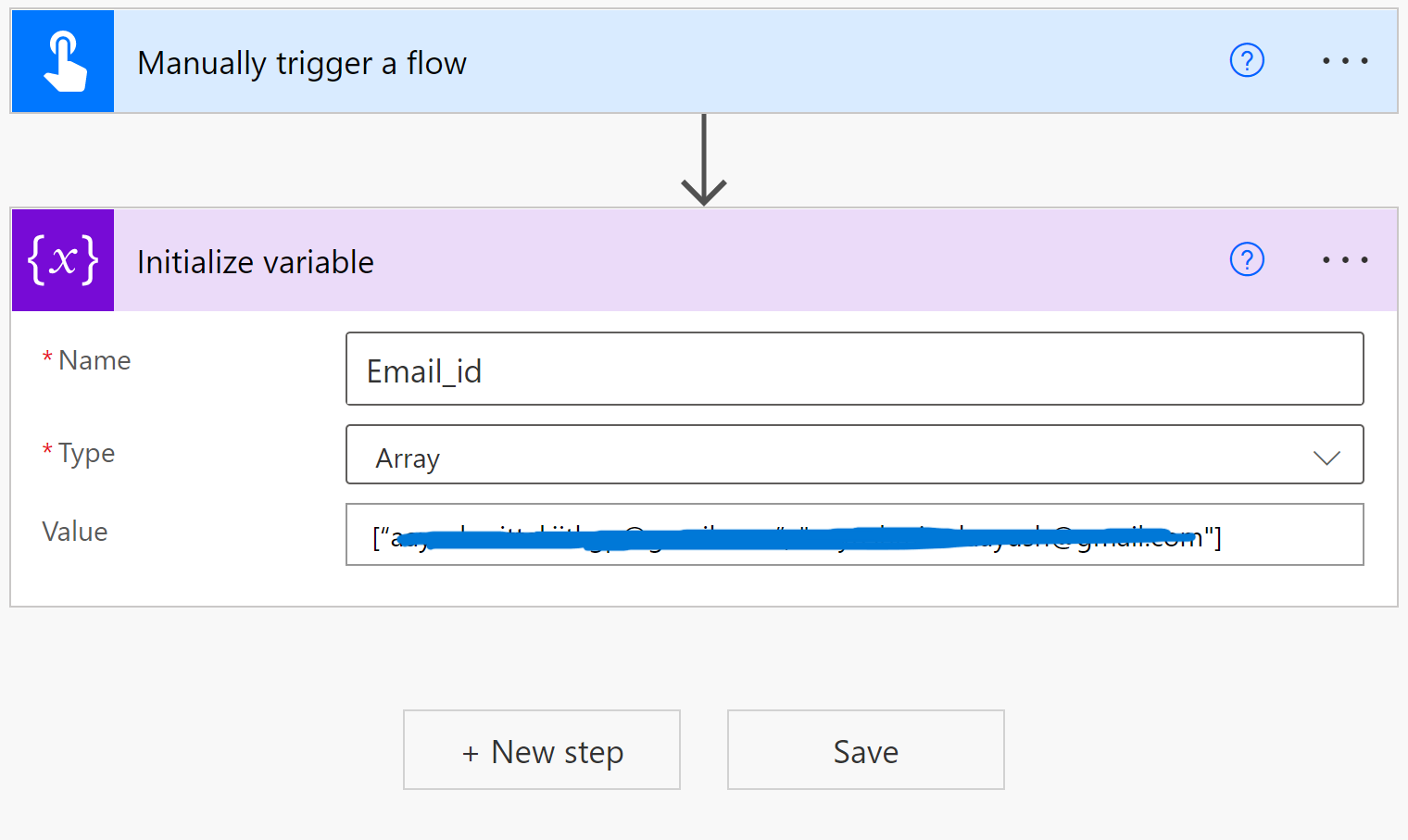Open the trigger step's ellipsis menu

1345,61
